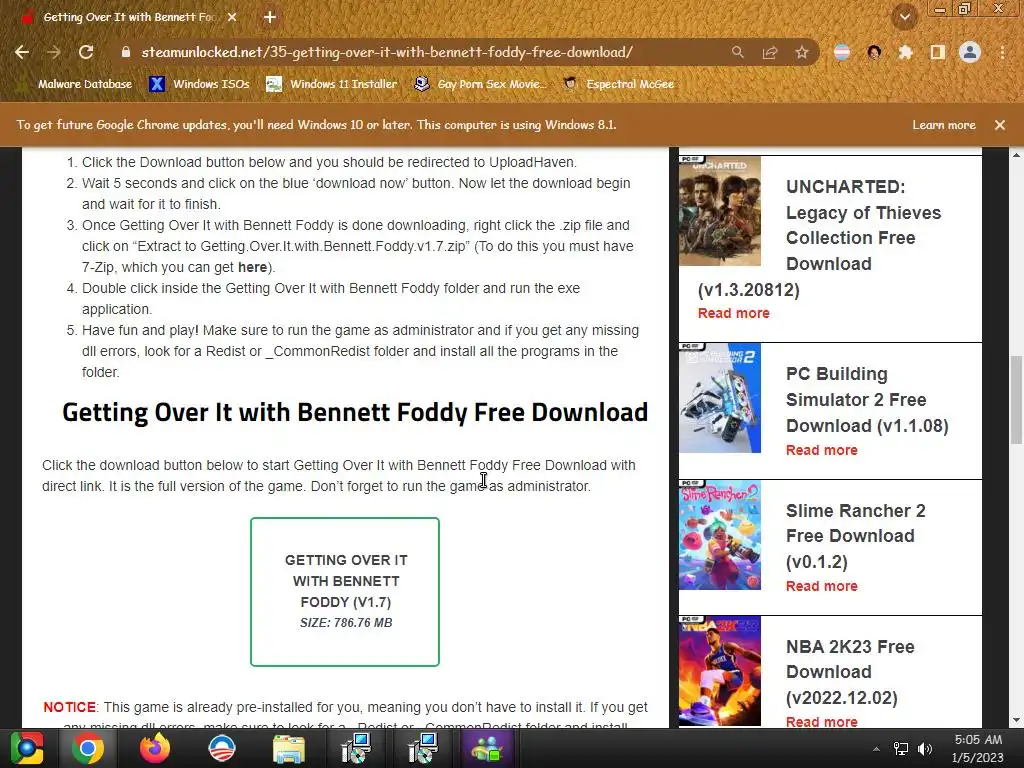
Task: Open a new tab with plus button
Action: (x=270, y=18)
